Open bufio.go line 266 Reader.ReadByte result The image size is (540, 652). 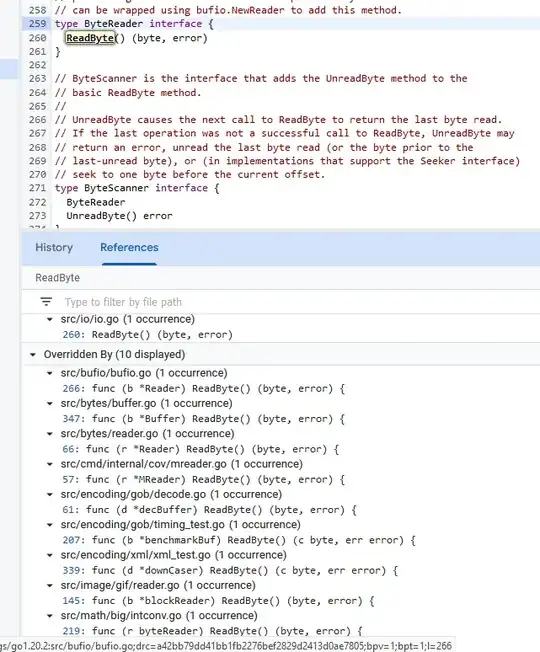coord(204,389)
